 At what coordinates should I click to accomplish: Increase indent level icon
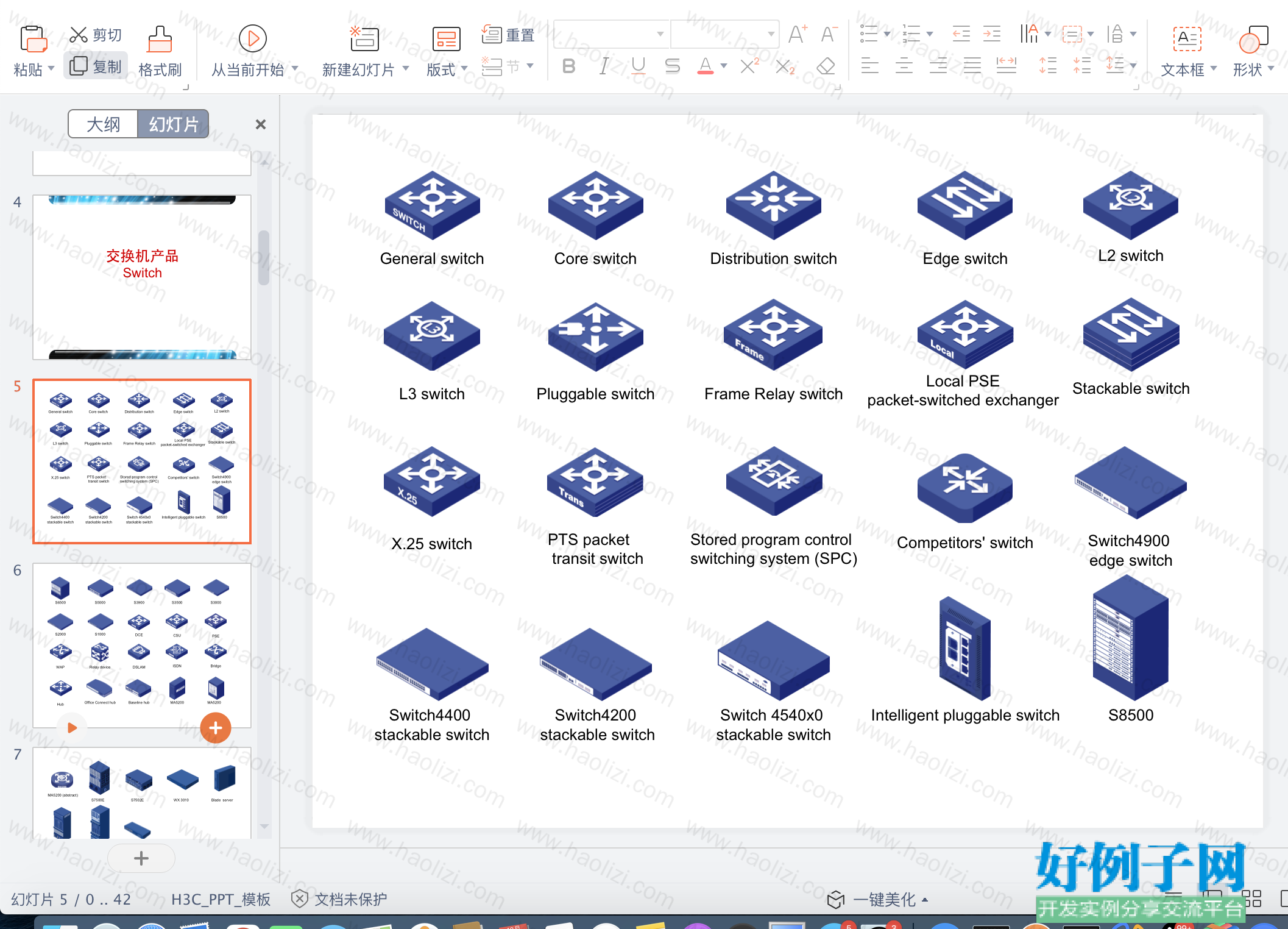point(992,34)
